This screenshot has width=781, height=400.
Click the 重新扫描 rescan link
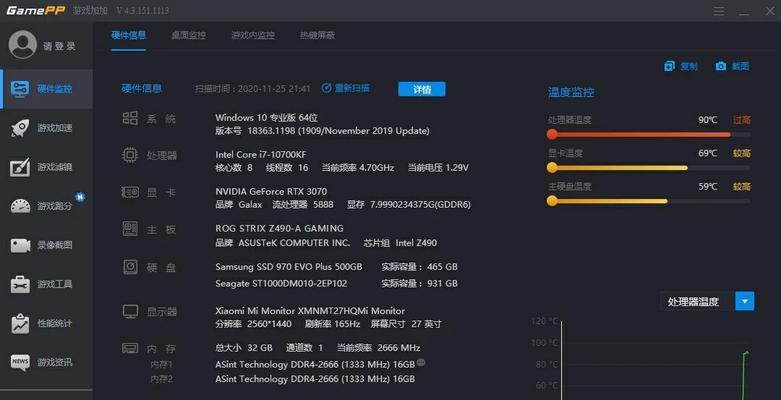(352, 88)
